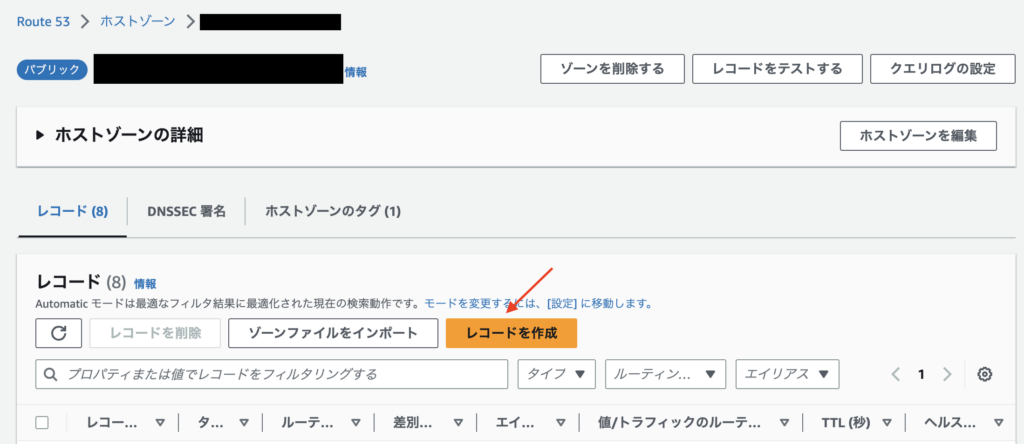Click the ゾーンファイルをインポート button
The height and width of the screenshot is (444, 1024).
coord(333,333)
